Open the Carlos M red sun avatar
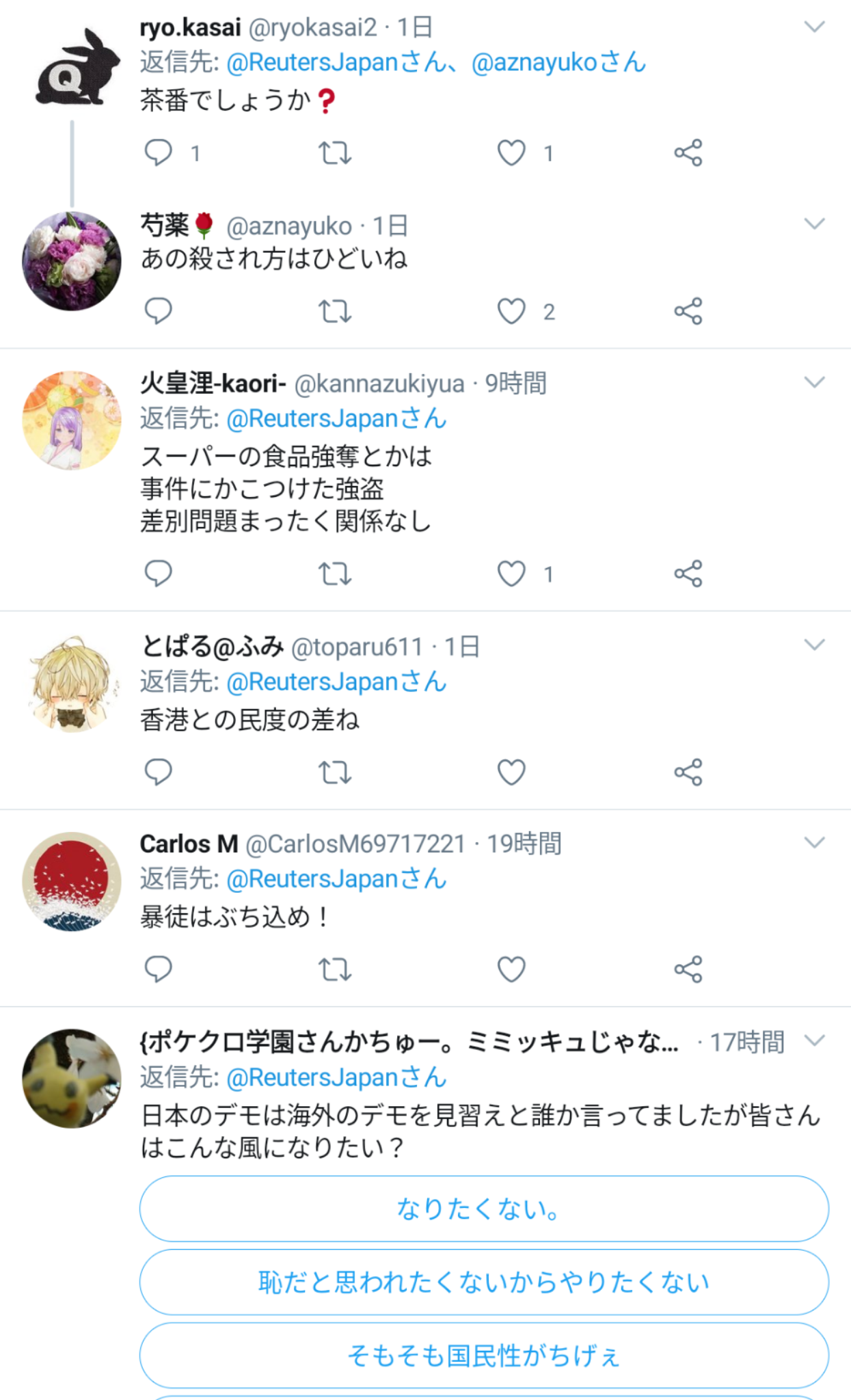851x1400 pixels. [x=72, y=881]
